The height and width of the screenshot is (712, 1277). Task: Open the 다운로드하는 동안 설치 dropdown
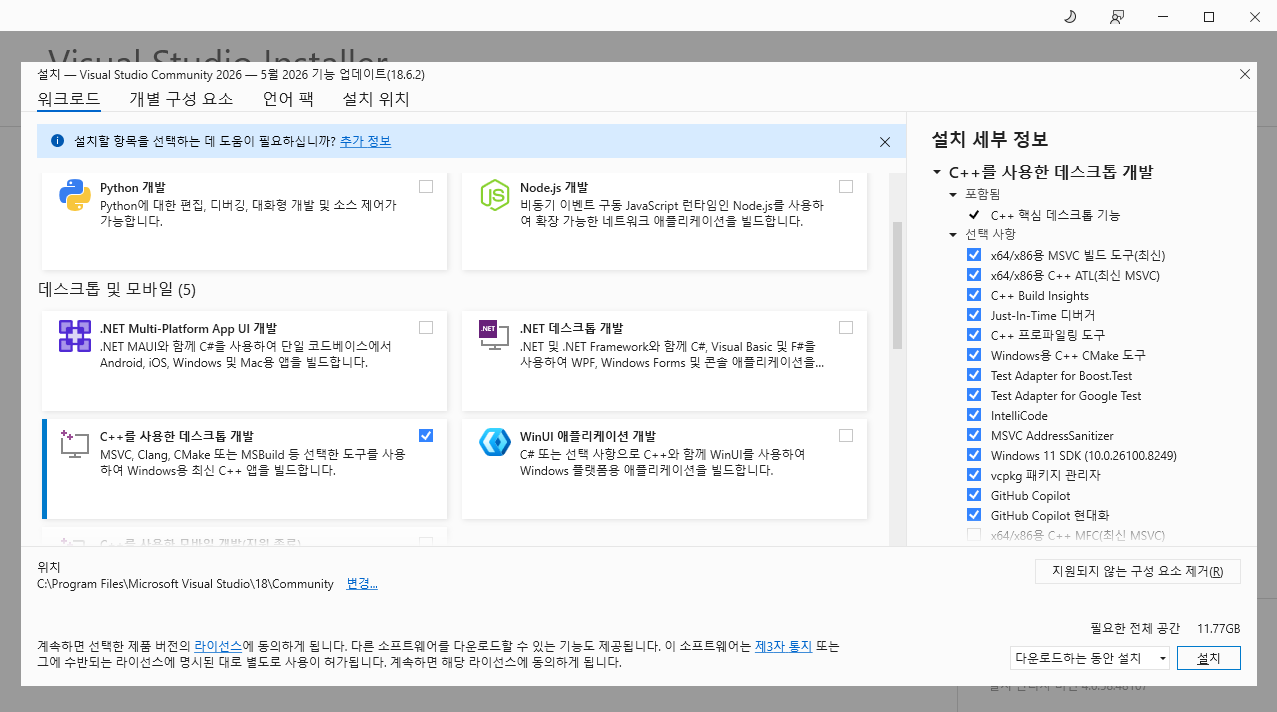tap(1090, 658)
